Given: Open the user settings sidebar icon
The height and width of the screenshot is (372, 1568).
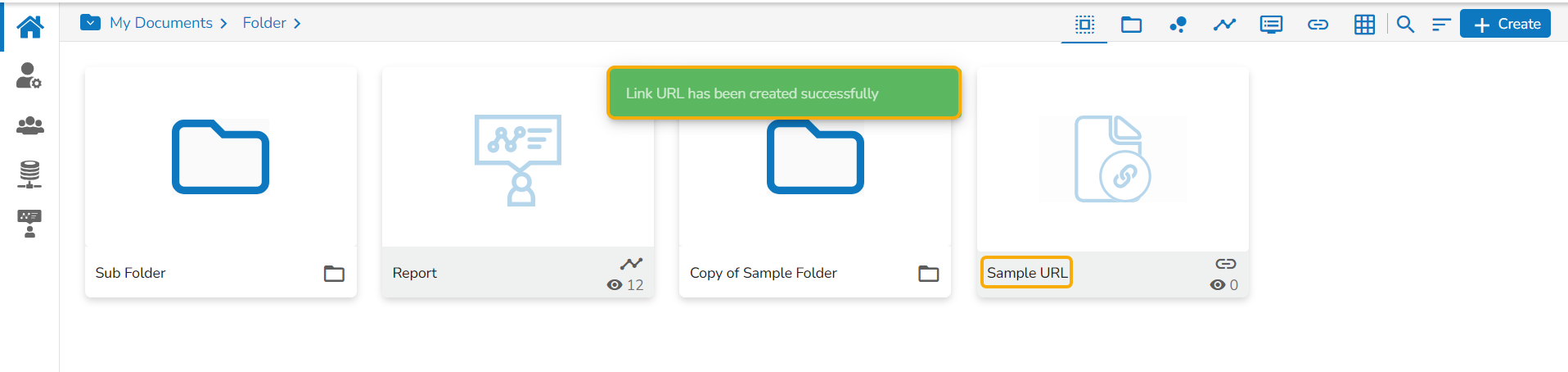Looking at the screenshot, I should tap(29, 75).
